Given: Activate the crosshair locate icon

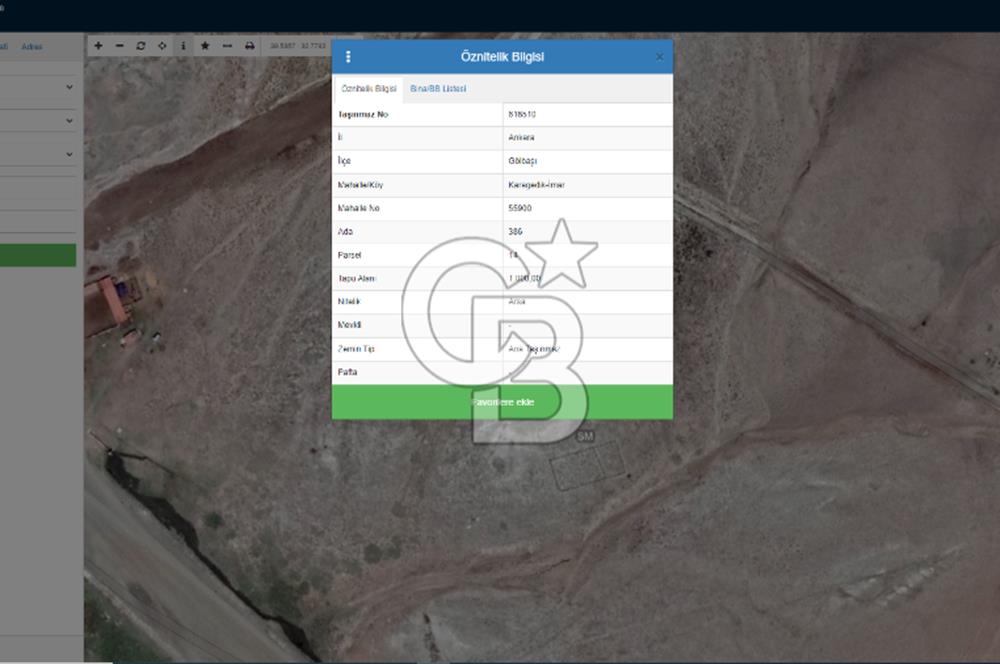Looking at the screenshot, I should coord(162,46).
